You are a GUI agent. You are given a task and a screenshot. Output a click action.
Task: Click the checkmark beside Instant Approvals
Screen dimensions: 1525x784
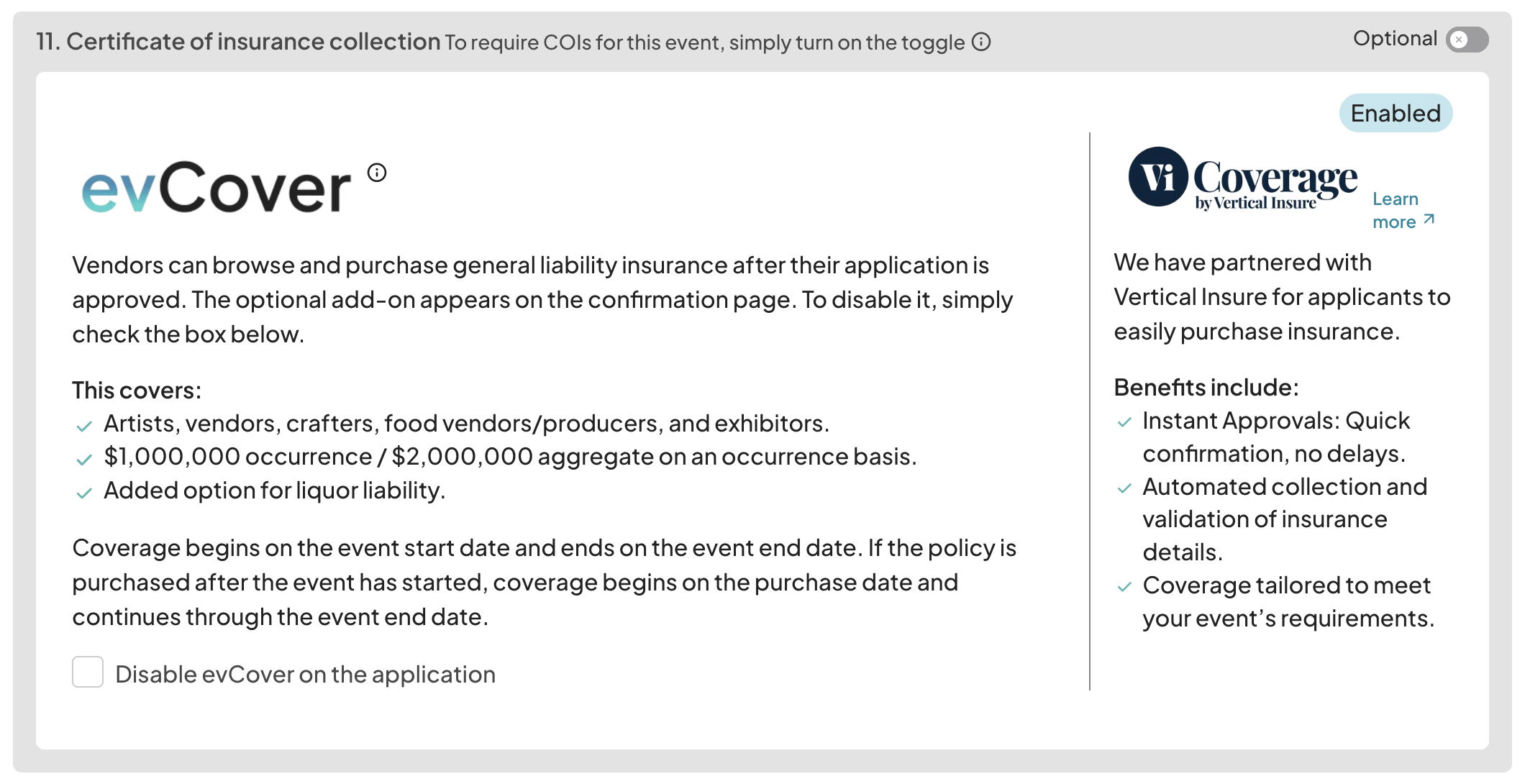pos(1124,422)
